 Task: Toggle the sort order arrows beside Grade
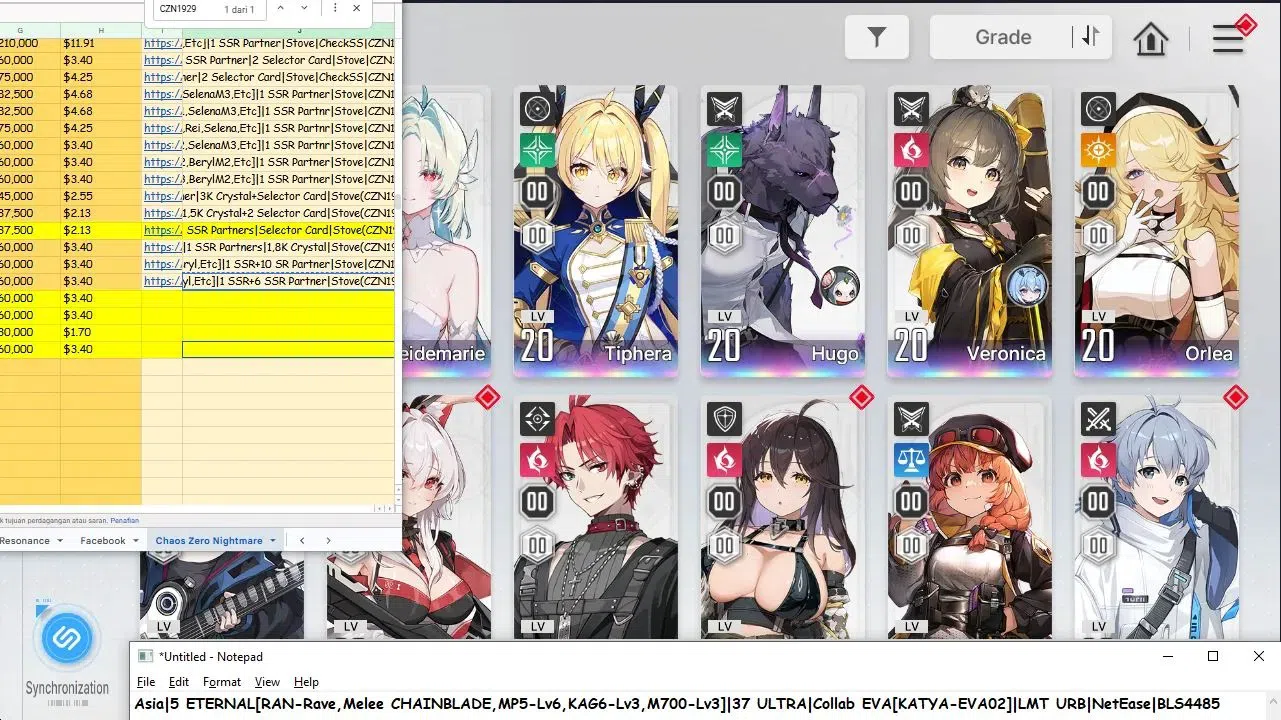tap(1090, 37)
